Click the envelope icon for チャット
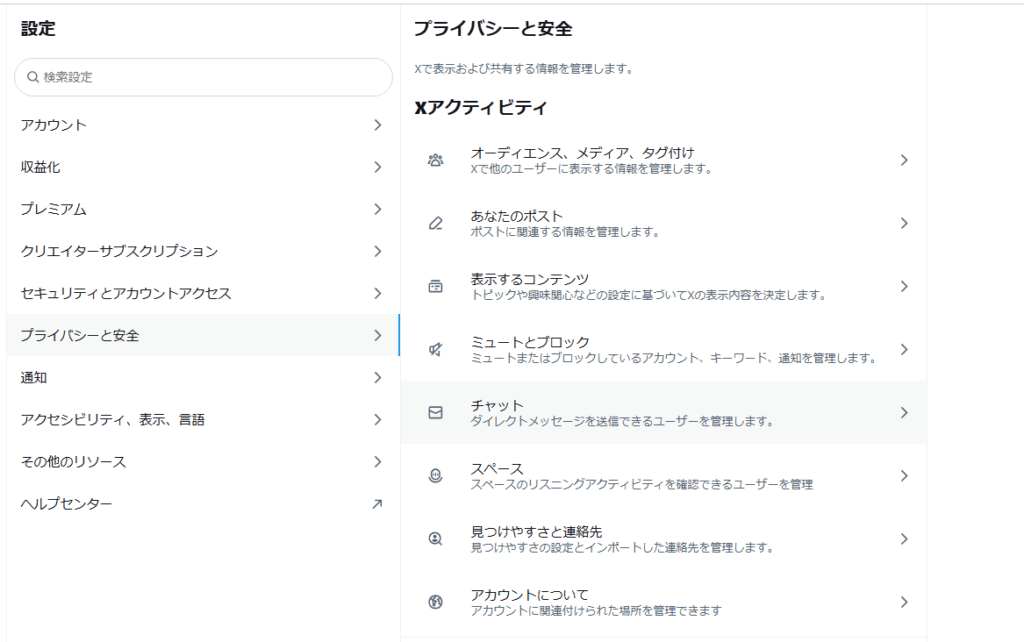 435,412
